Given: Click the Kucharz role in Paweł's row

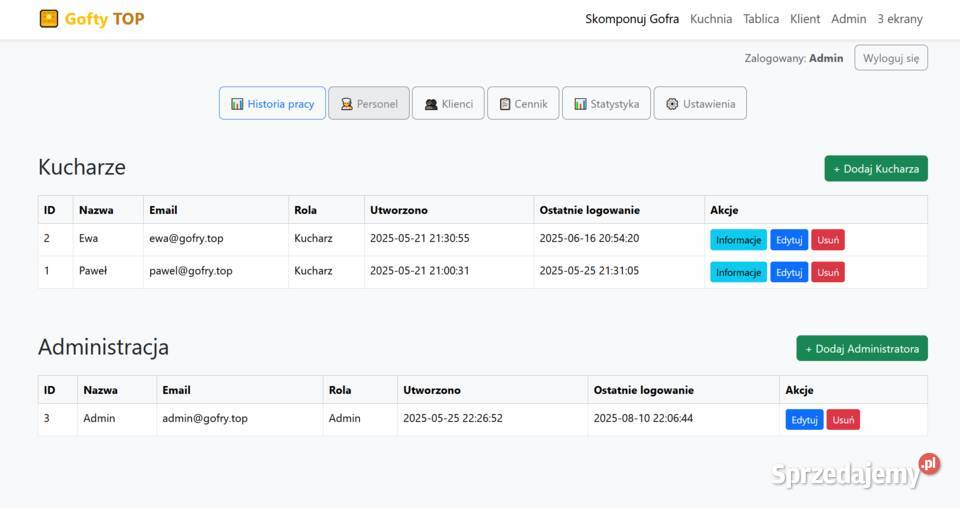Looking at the screenshot, I should point(313,271).
